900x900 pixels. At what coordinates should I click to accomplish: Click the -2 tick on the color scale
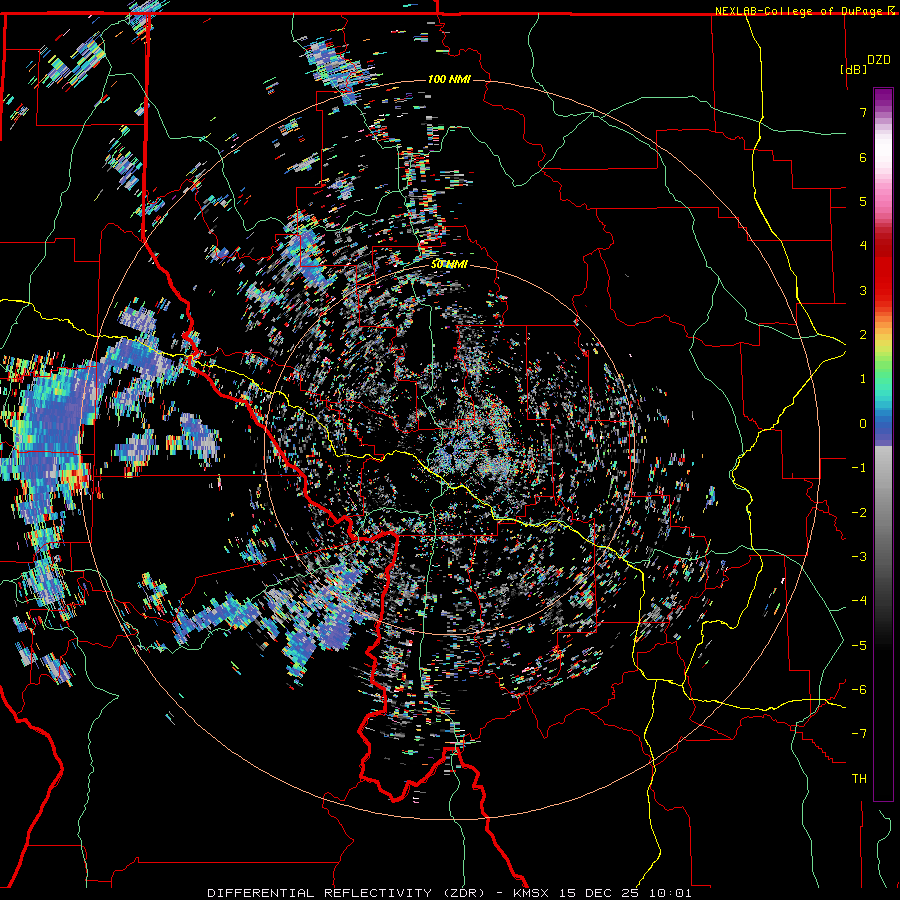pyautogui.click(x=859, y=512)
